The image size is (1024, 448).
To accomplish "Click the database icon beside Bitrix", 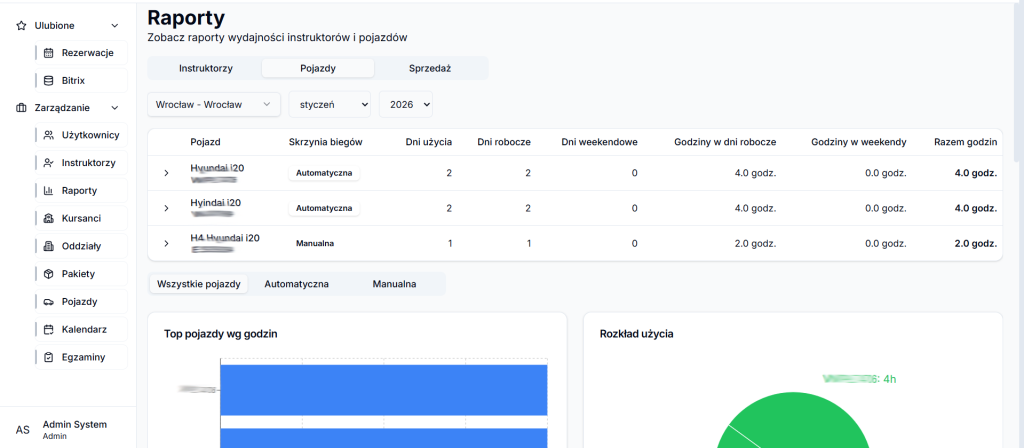I will [x=49, y=79].
